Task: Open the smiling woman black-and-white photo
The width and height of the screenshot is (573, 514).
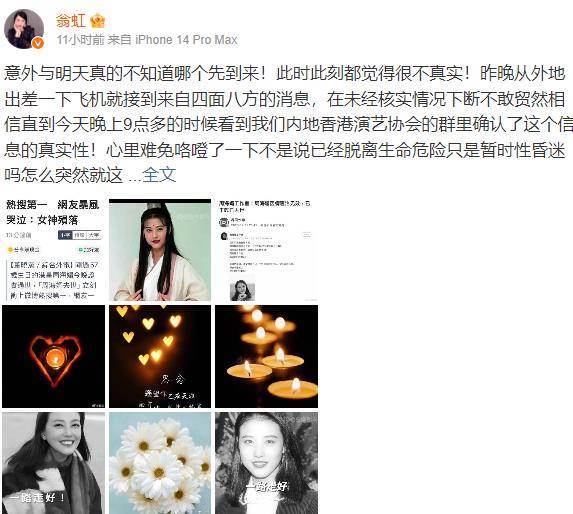Action: pyautogui.click(x=53, y=463)
